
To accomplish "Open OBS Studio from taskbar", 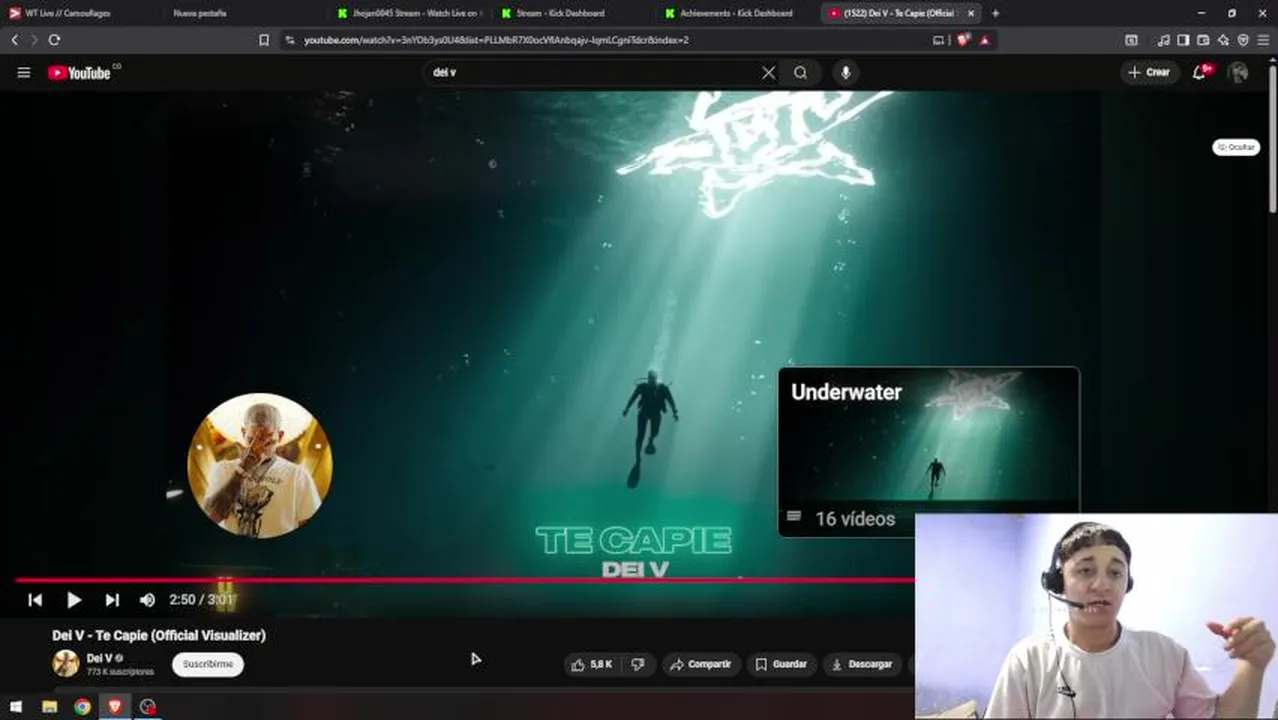I will 148,707.
